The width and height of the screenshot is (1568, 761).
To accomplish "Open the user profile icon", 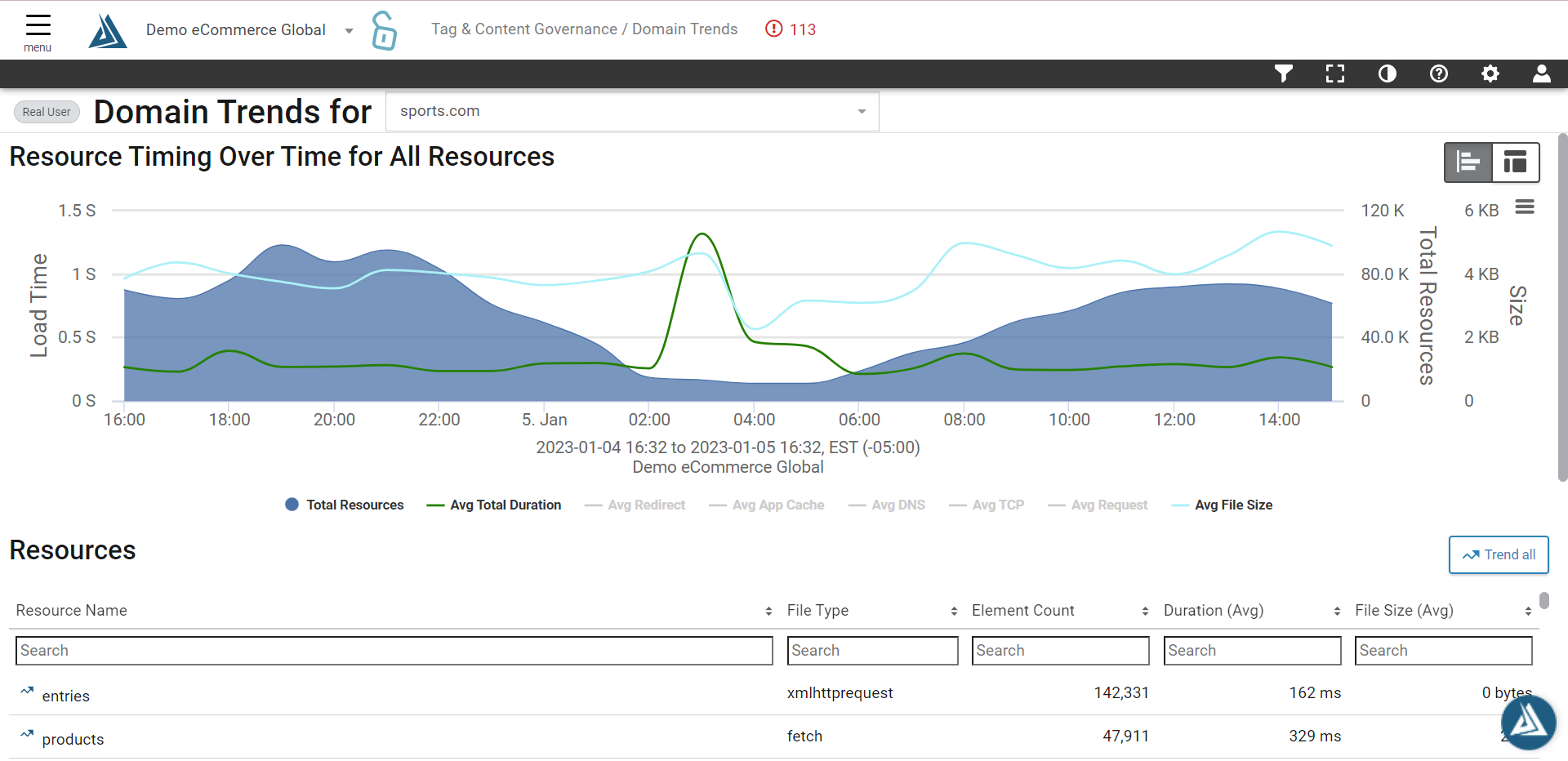I will pyautogui.click(x=1541, y=73).
